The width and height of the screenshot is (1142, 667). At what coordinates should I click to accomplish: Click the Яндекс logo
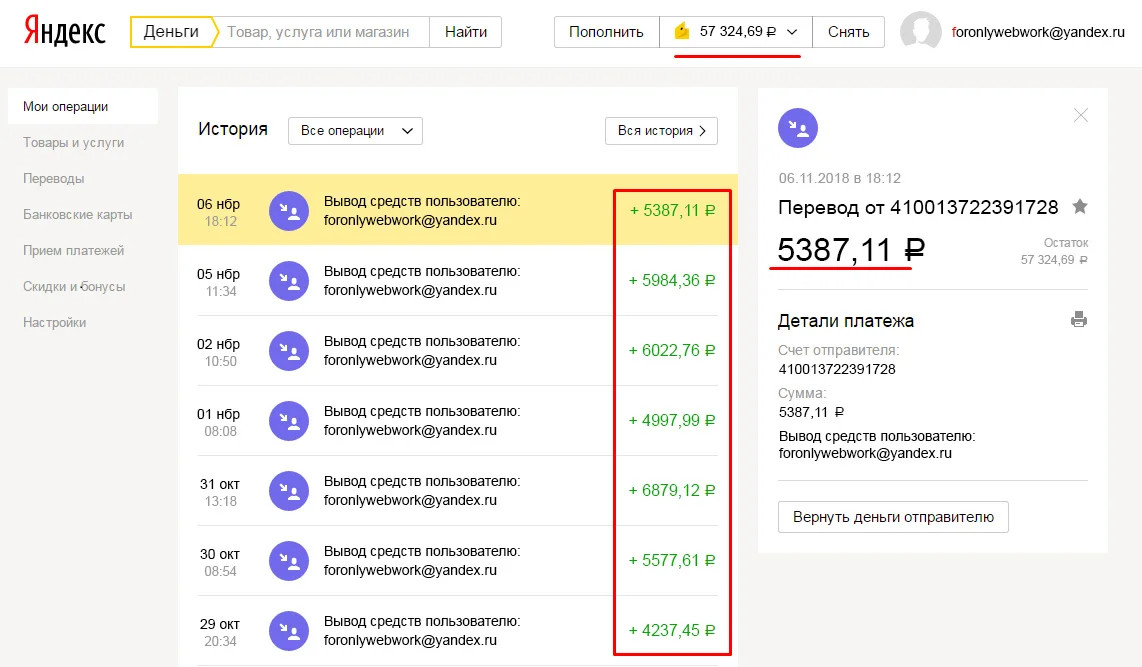tap(64, 31)
